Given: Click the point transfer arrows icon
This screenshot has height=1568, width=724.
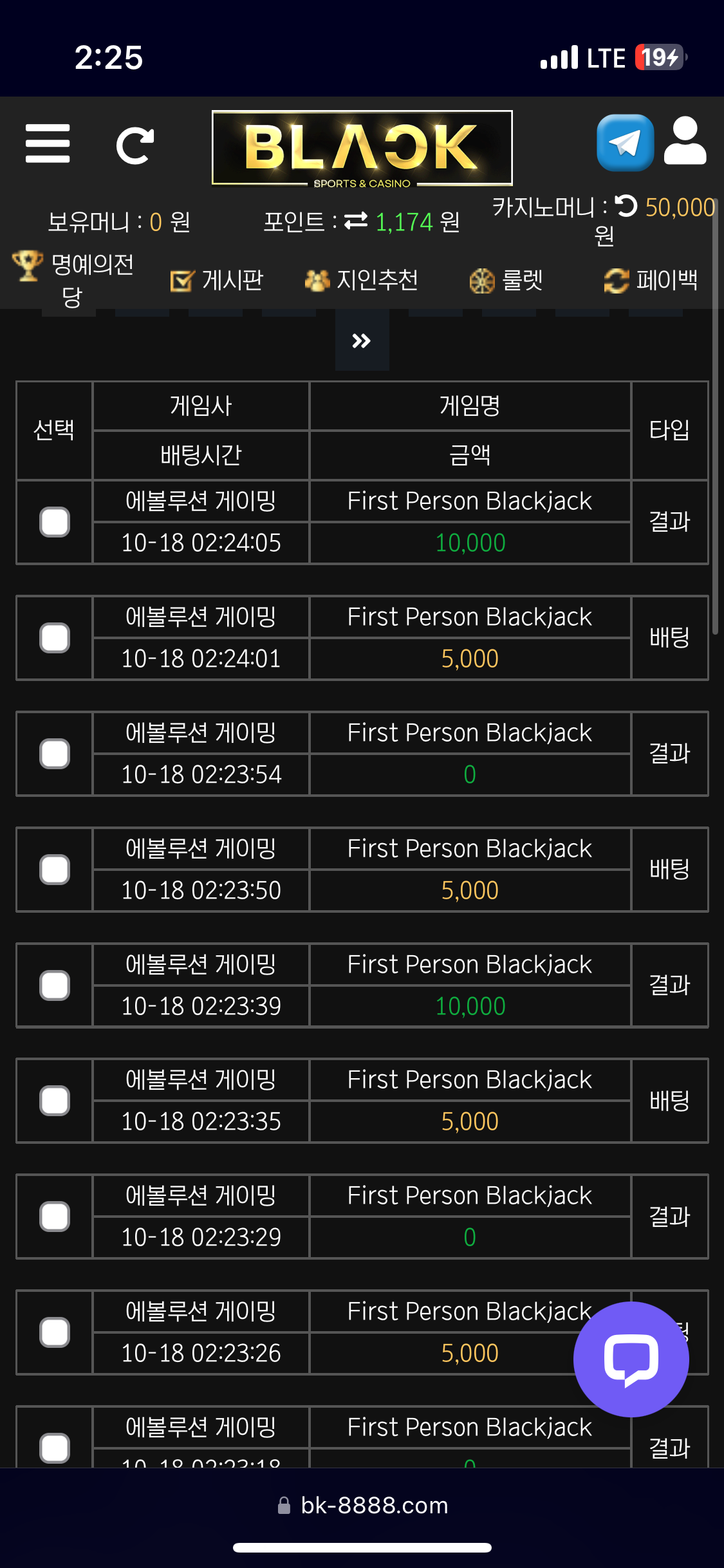Looking at the screenshot, I should point(356,221).
